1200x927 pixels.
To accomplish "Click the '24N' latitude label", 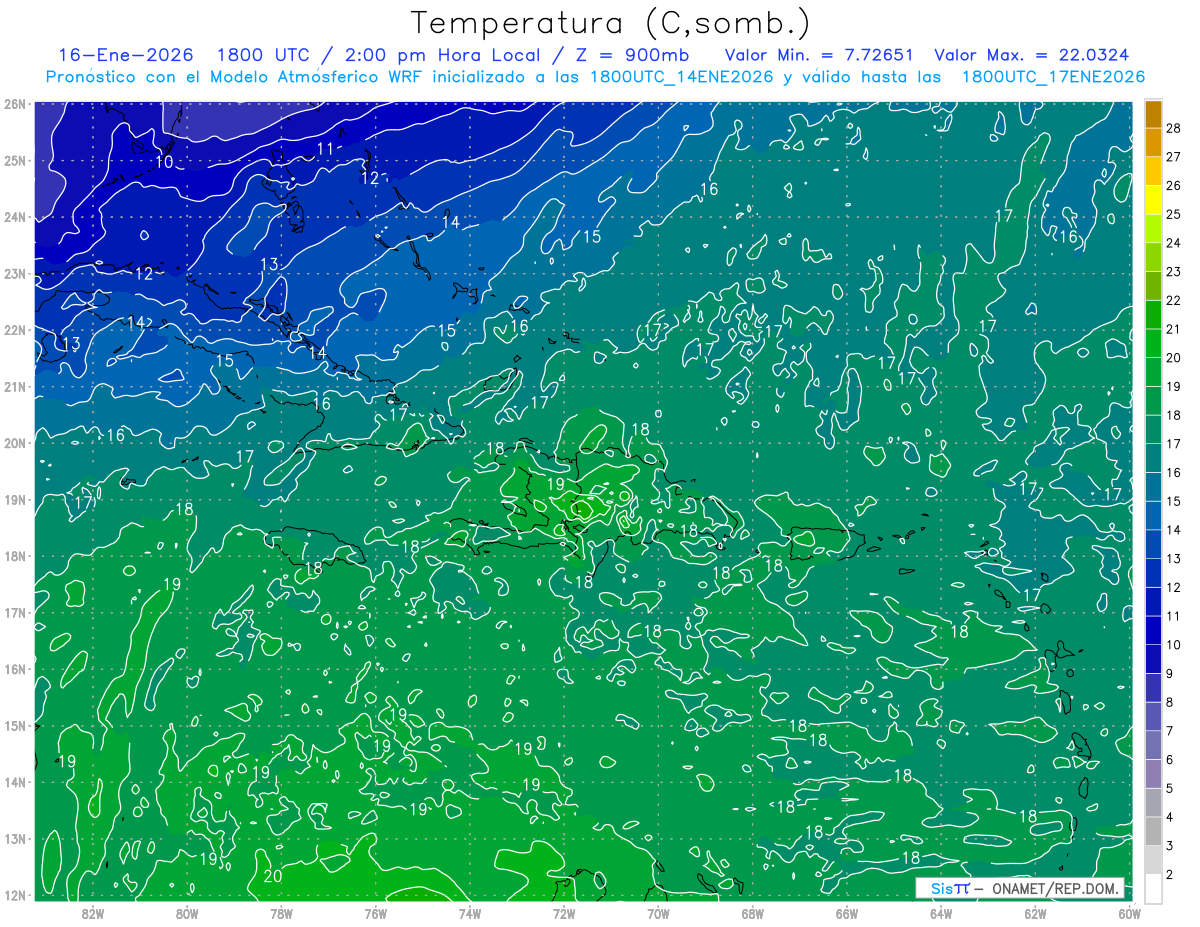I will (x=14, y=217).
